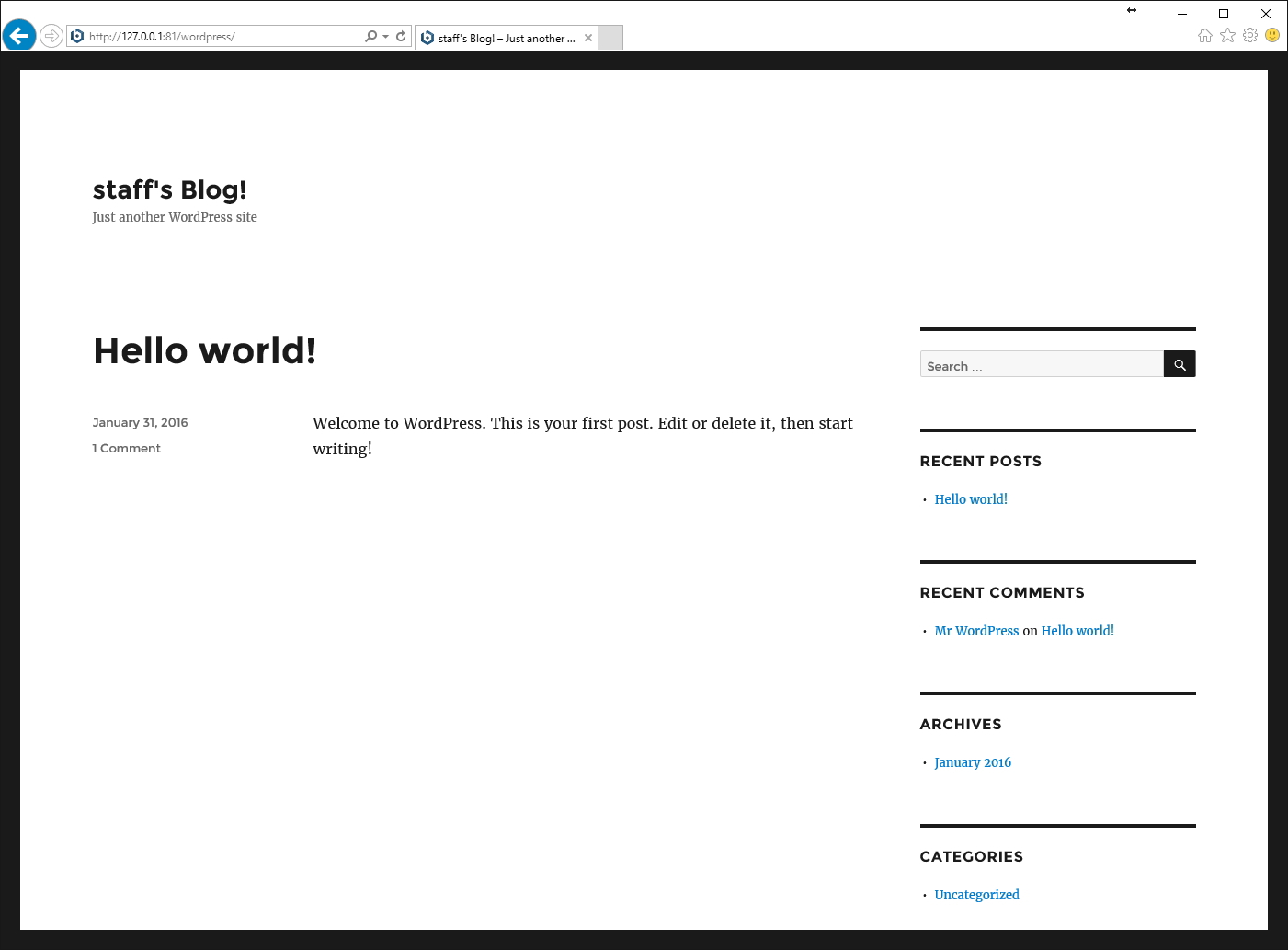This screenshot has height=950, width=1288.
Task: Click the "Welcome to WordPress" post paragraph
Action: point(583,436)
